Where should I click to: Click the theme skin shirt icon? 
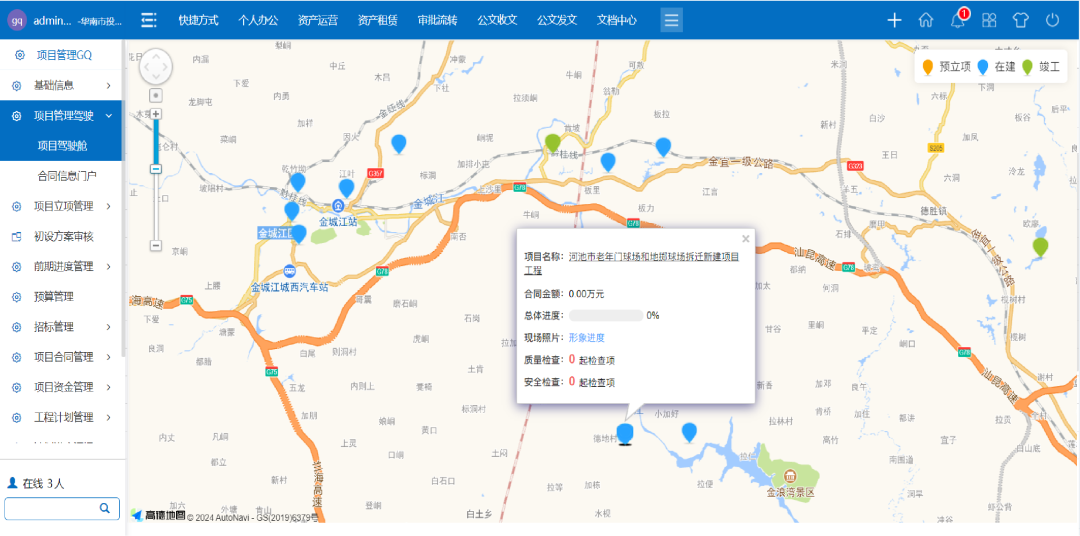[1020, 20]
